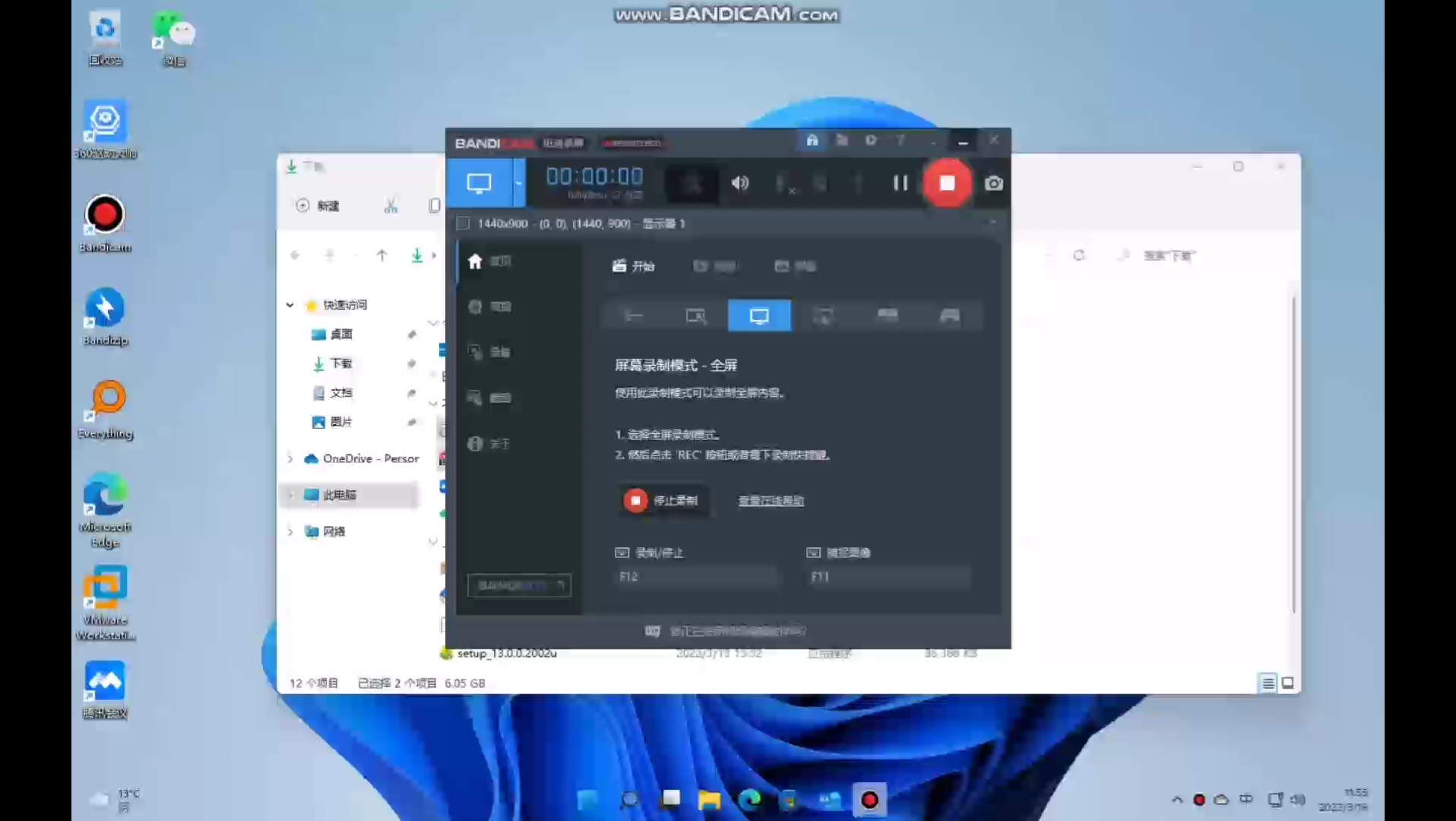Switch to the 开始 tab
This screenshot has height=821, width=1456.
633,266
